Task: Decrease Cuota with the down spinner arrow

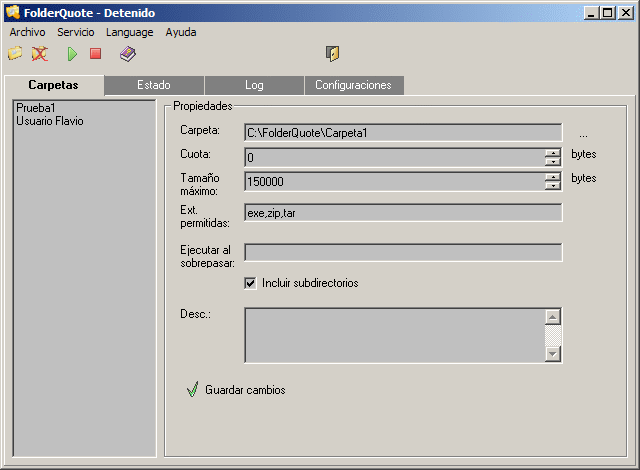Action: coord(553,162)
